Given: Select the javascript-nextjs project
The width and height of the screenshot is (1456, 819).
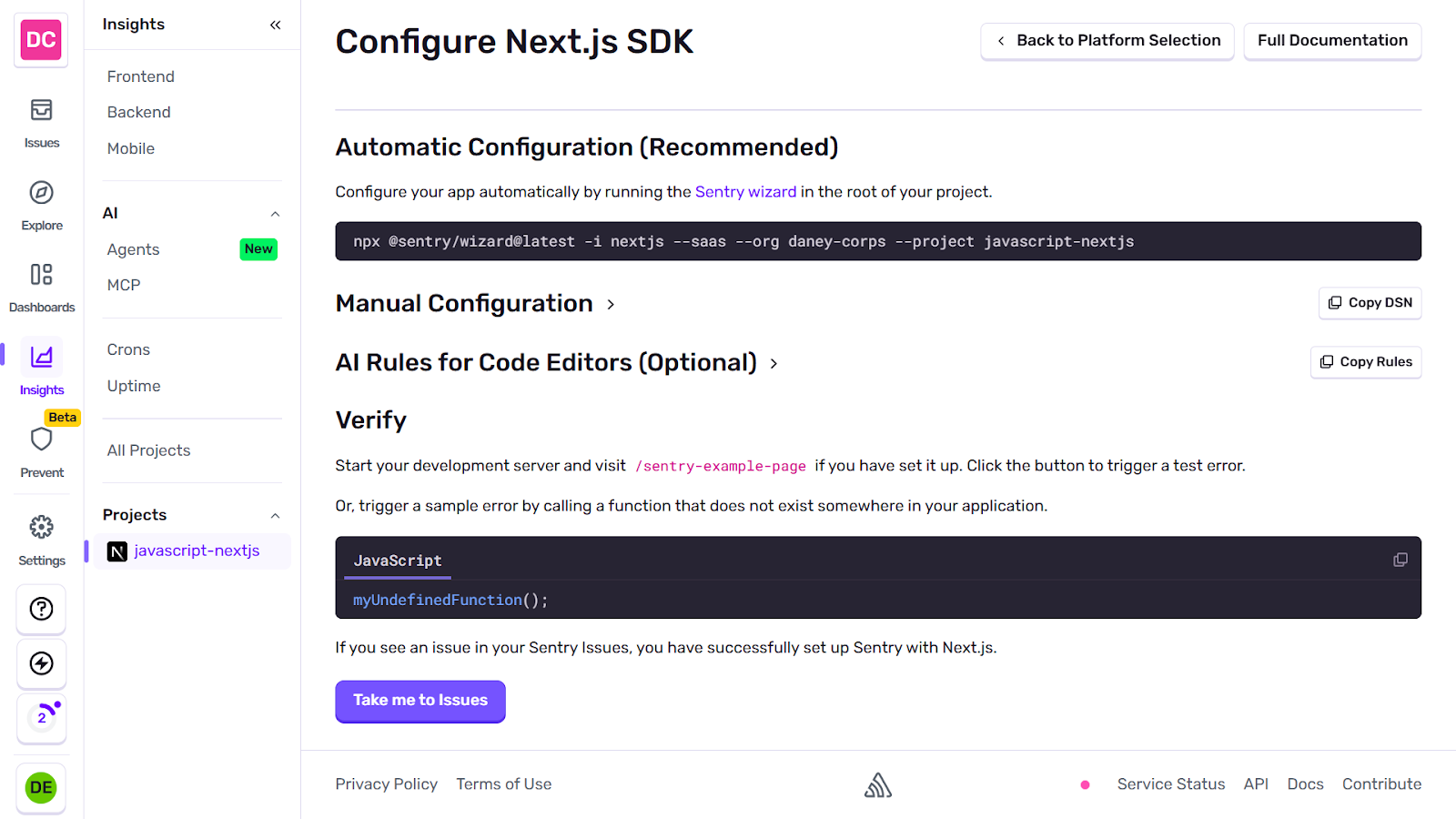Looking at the screenshot, I should click(197, 551).
